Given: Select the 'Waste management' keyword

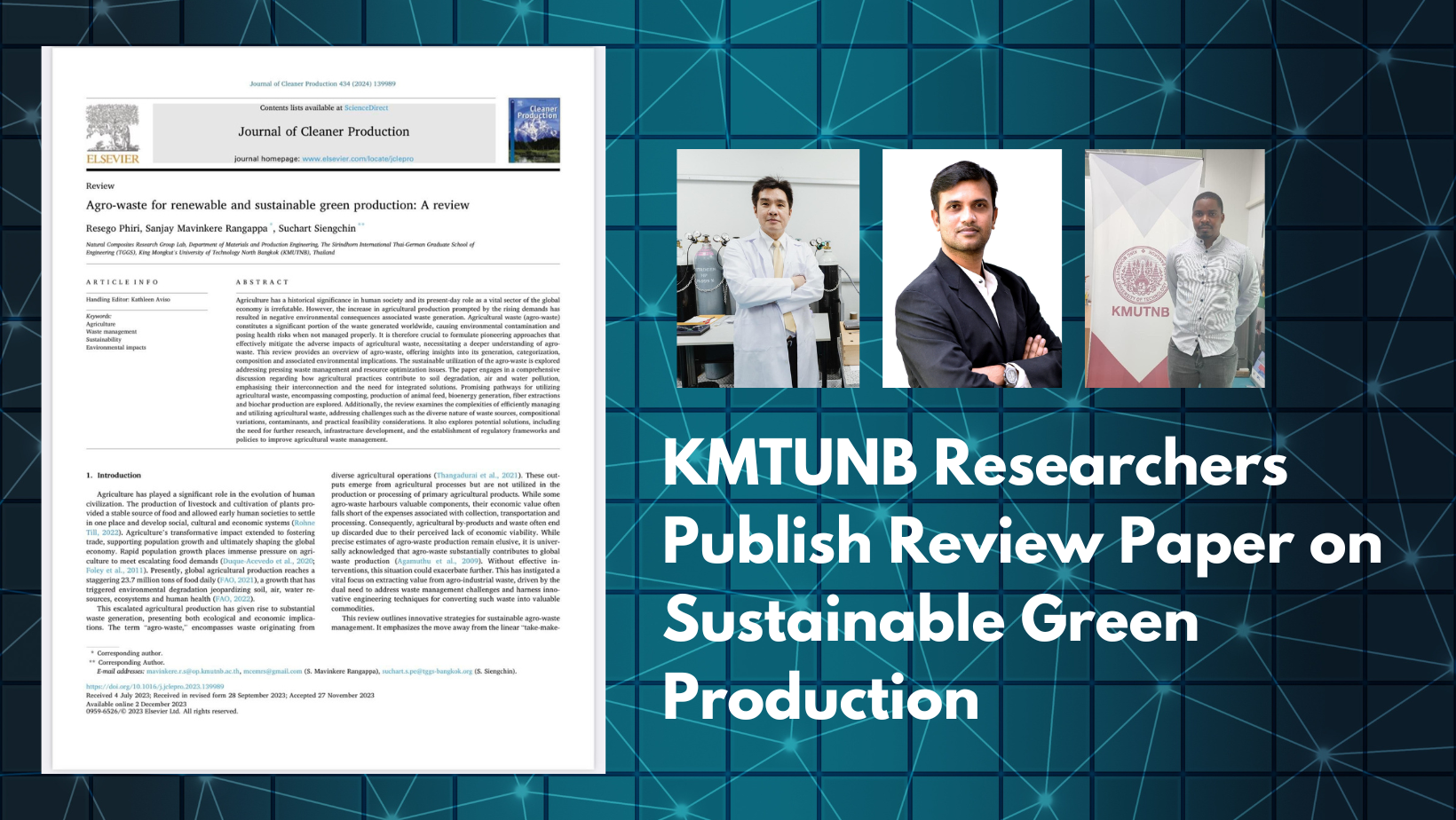Looking at the screenshot, I should pyautogui.click(x=111, y=332).
